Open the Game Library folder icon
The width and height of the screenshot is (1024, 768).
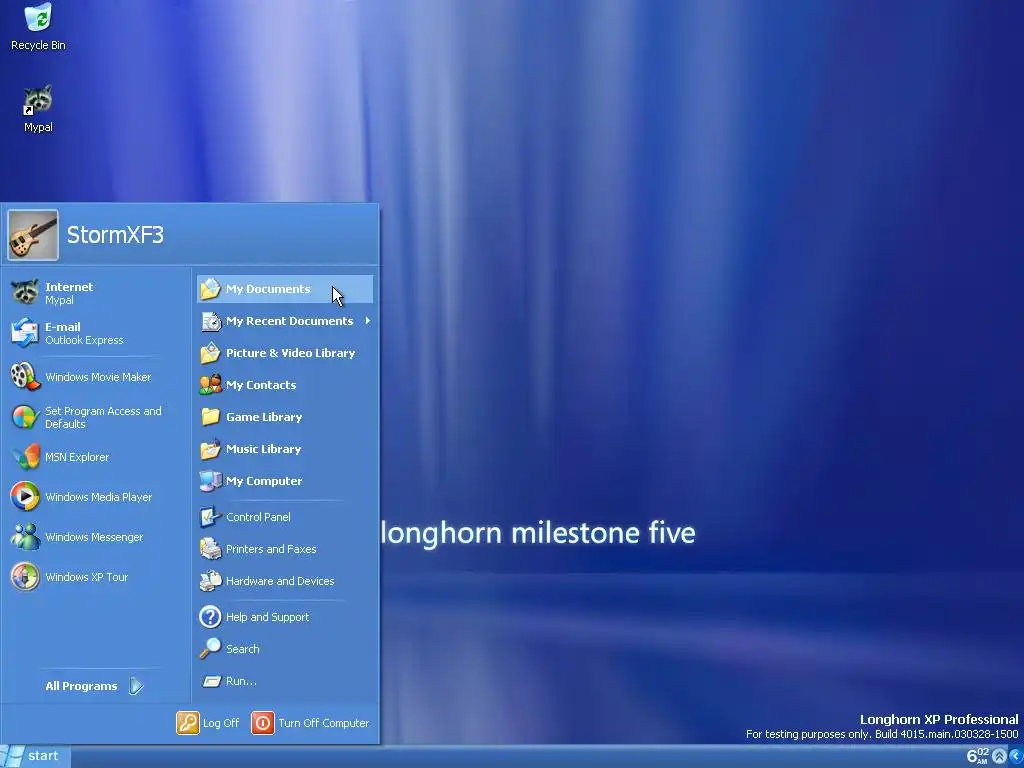pyautogui.click(x=210, y=417)
